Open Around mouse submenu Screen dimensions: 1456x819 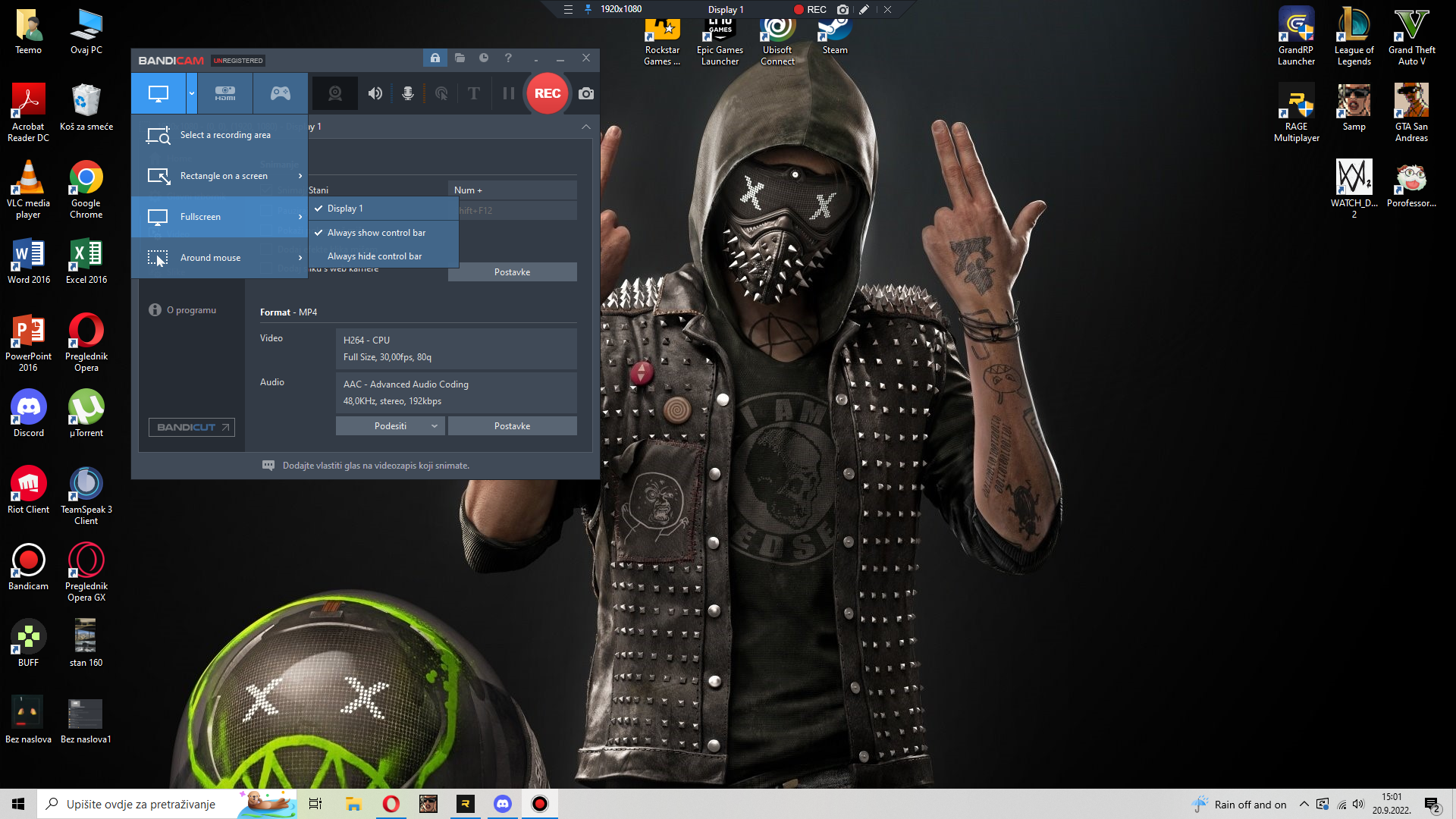[220, 258]
